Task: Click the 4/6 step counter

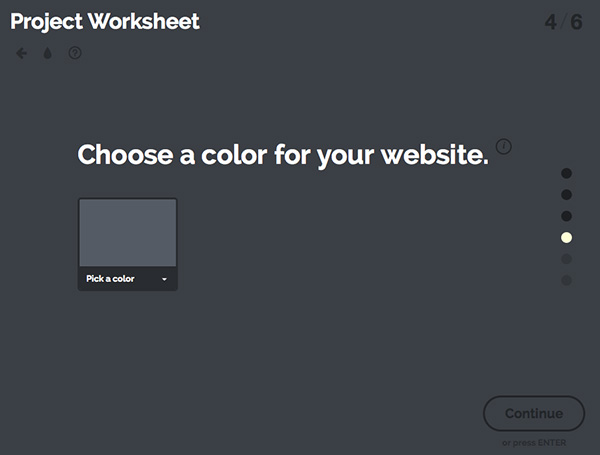Action: [x=563, y=21]
